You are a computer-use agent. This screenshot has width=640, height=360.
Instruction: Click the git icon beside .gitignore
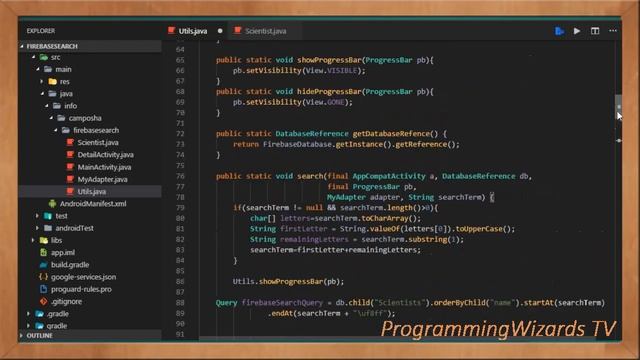pyautogui.click(x=43, y=302)
